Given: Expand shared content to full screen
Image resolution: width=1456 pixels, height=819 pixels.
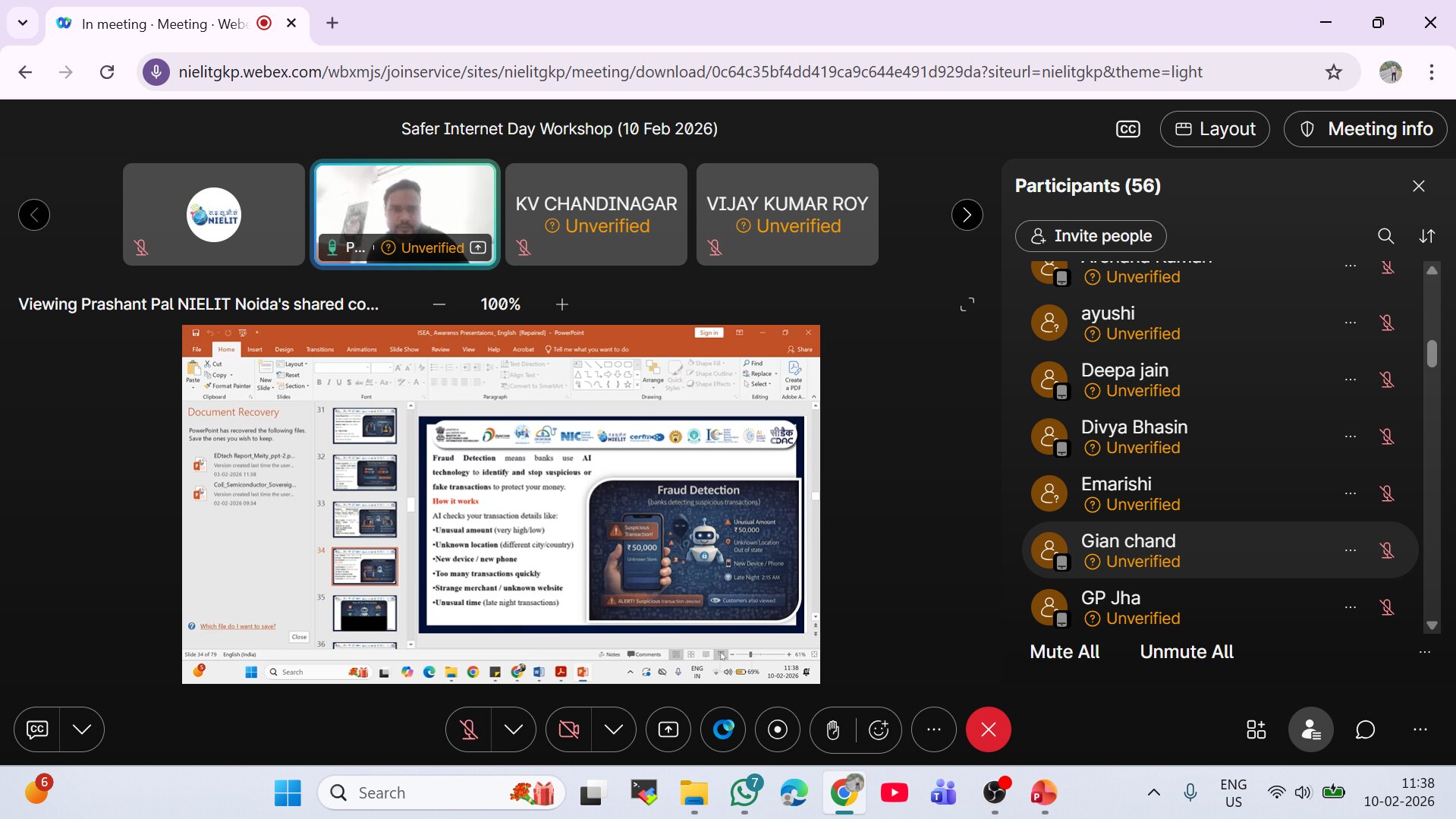Looking at the screenshot, I should tap(967, 304).
